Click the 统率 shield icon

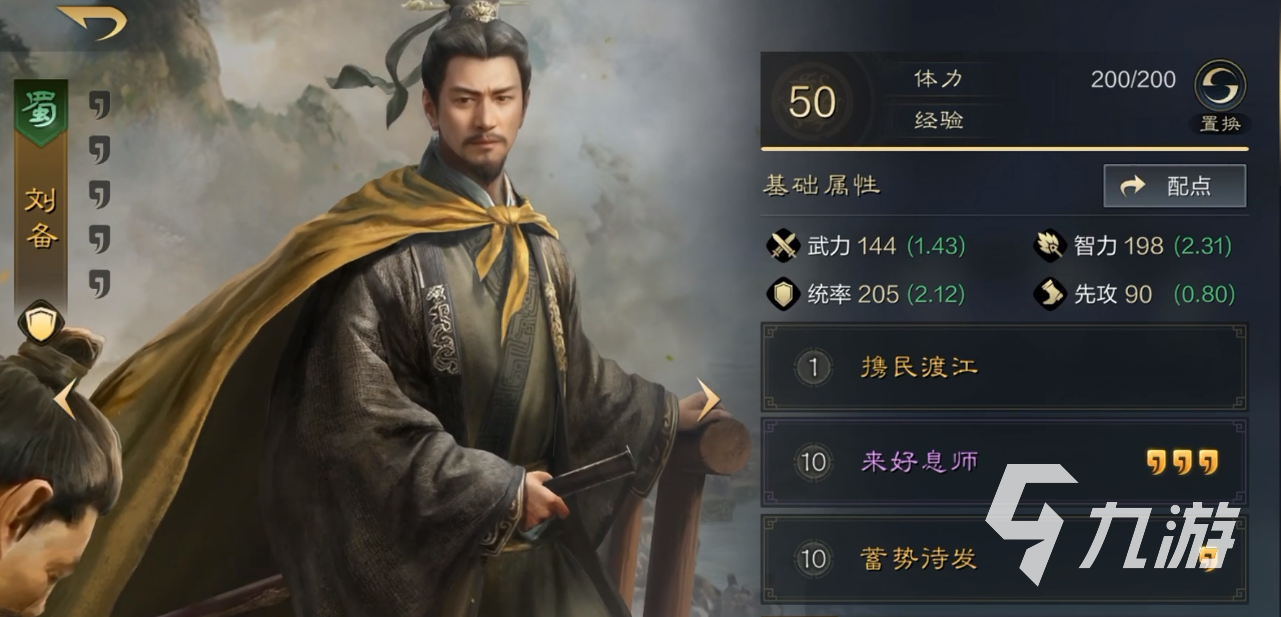point(782,294)
